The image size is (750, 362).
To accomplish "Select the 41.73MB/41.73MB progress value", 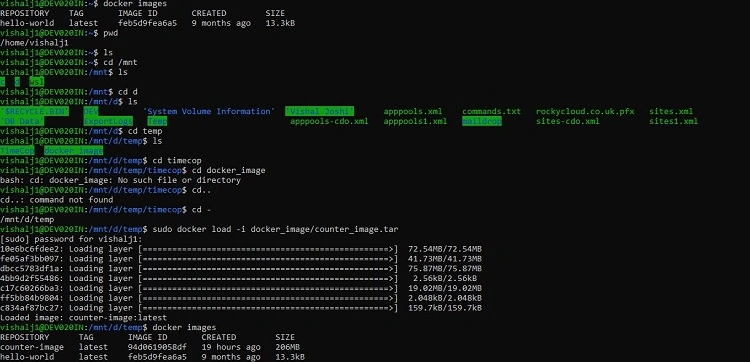I will click(x=445, y=259).
